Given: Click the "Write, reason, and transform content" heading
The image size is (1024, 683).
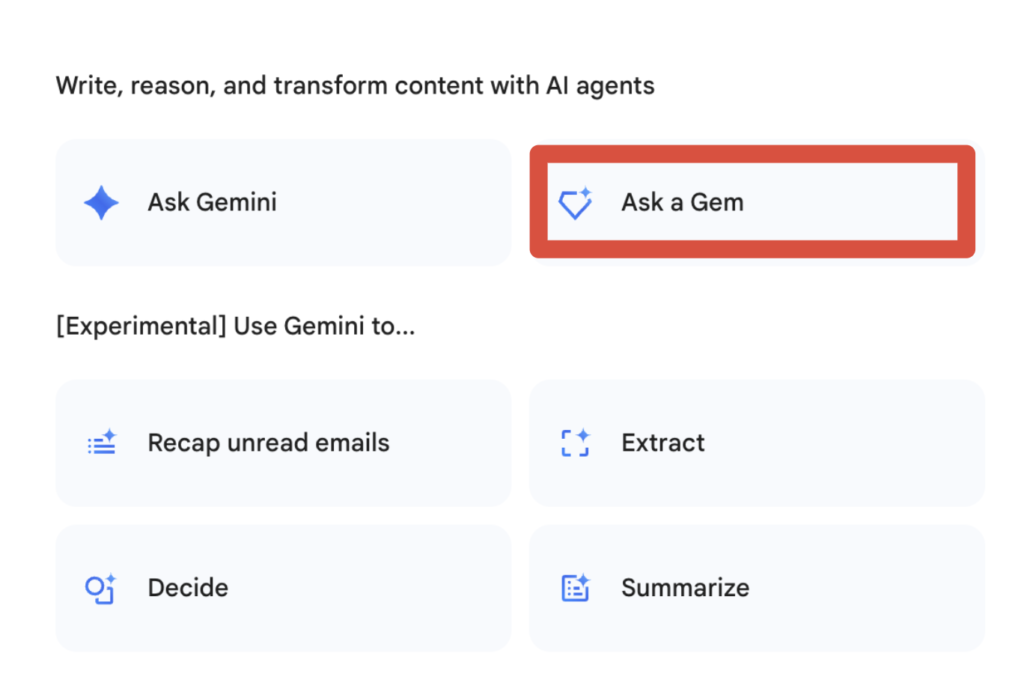Looking at the screenshot, I should (355, 86).
